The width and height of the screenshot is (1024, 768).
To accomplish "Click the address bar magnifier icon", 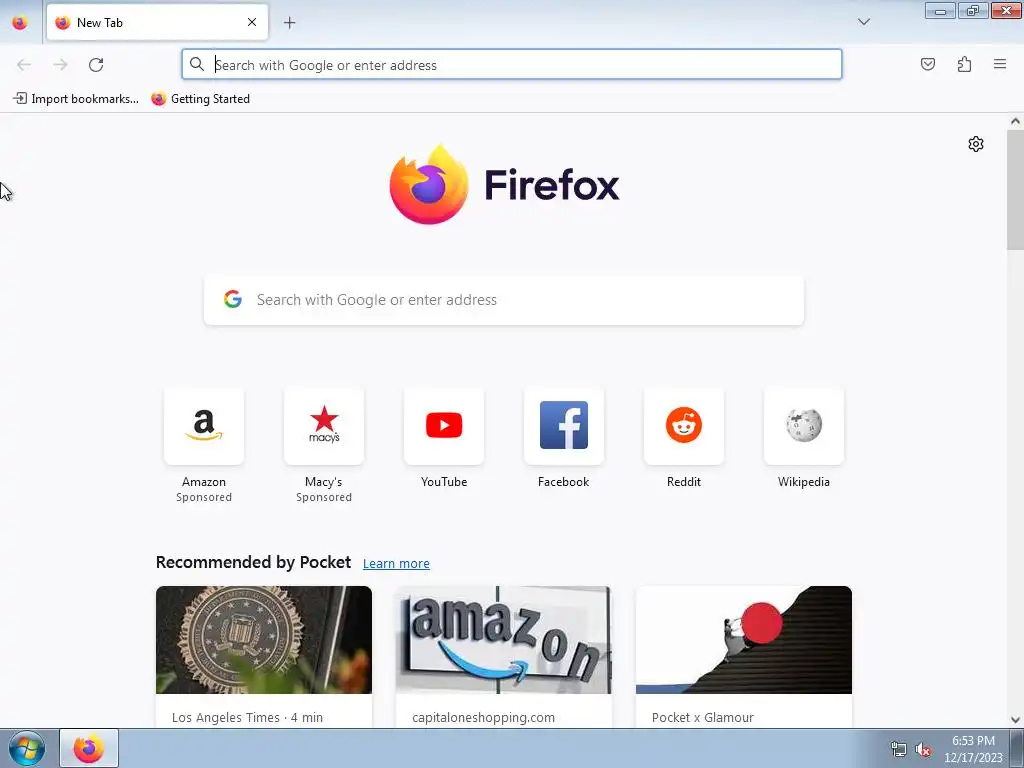I will coord(197,64).
